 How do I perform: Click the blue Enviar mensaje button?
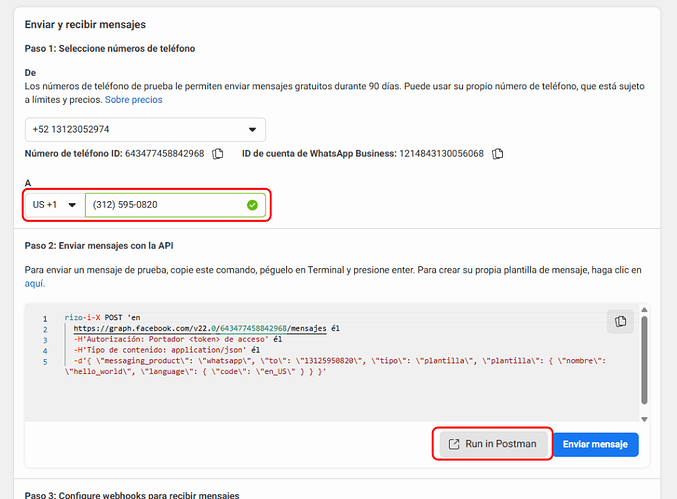coord(596,444)
